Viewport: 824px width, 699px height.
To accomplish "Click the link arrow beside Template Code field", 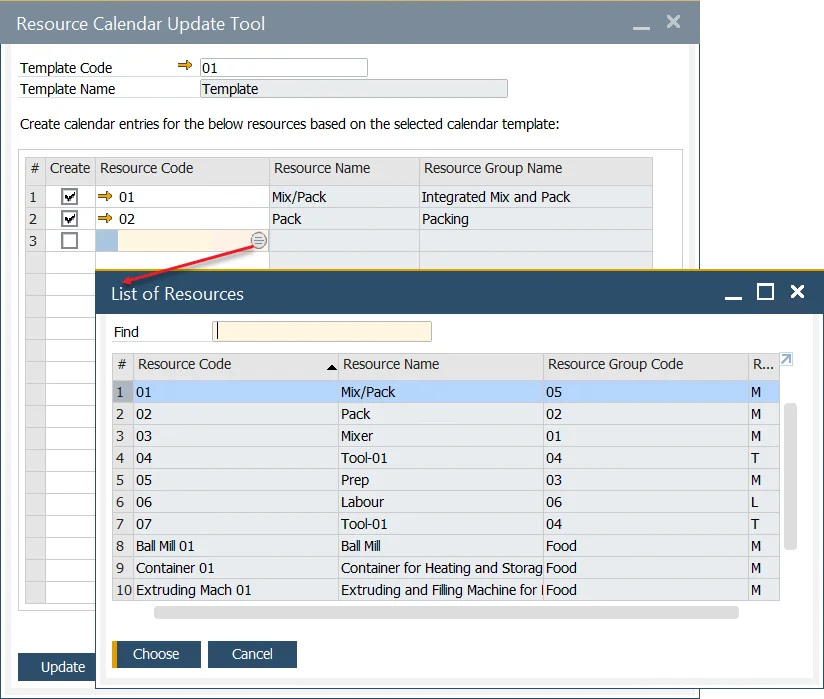I will [185, 67].
